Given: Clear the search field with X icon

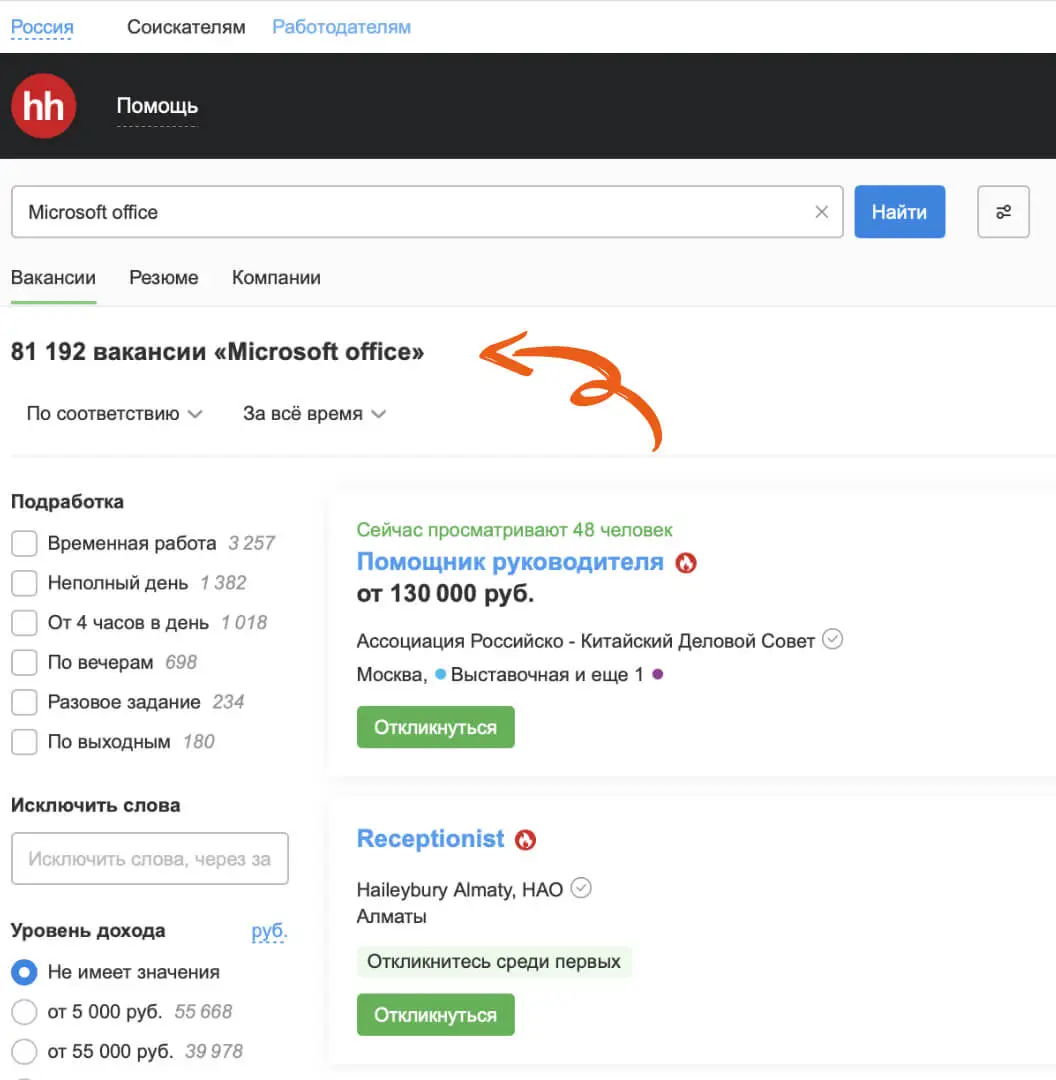Looking at the screenshot, I should (x=822, y=212).
